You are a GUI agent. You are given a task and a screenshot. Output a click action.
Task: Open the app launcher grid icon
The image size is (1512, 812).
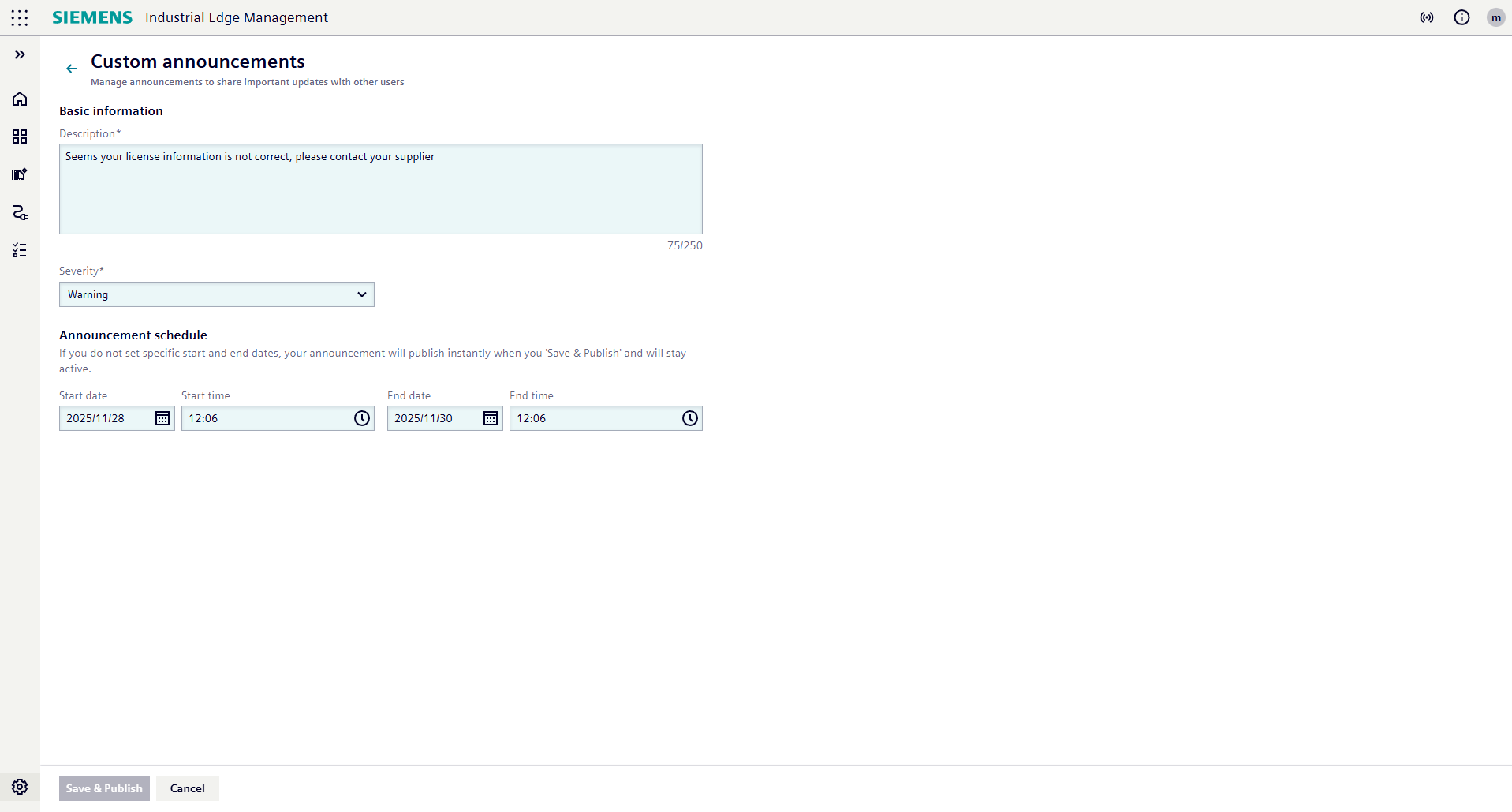20,17
